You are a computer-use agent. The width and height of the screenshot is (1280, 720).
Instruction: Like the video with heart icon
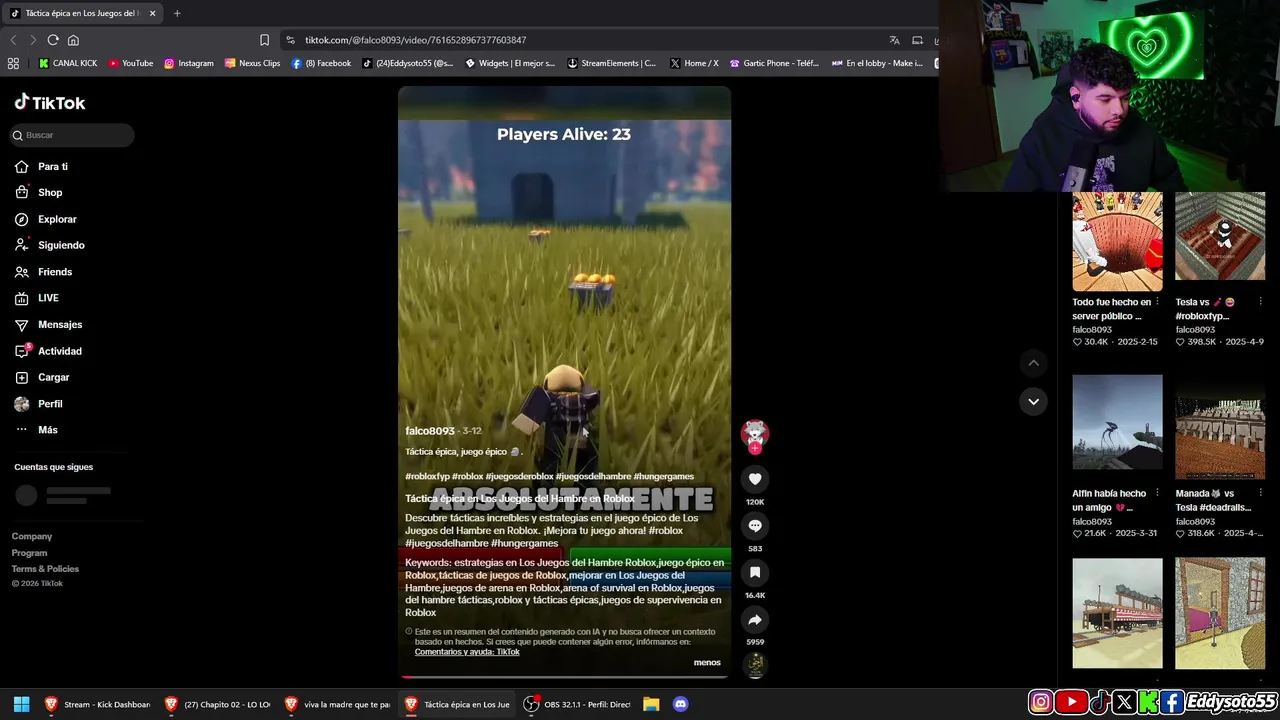tap(755, 479)
